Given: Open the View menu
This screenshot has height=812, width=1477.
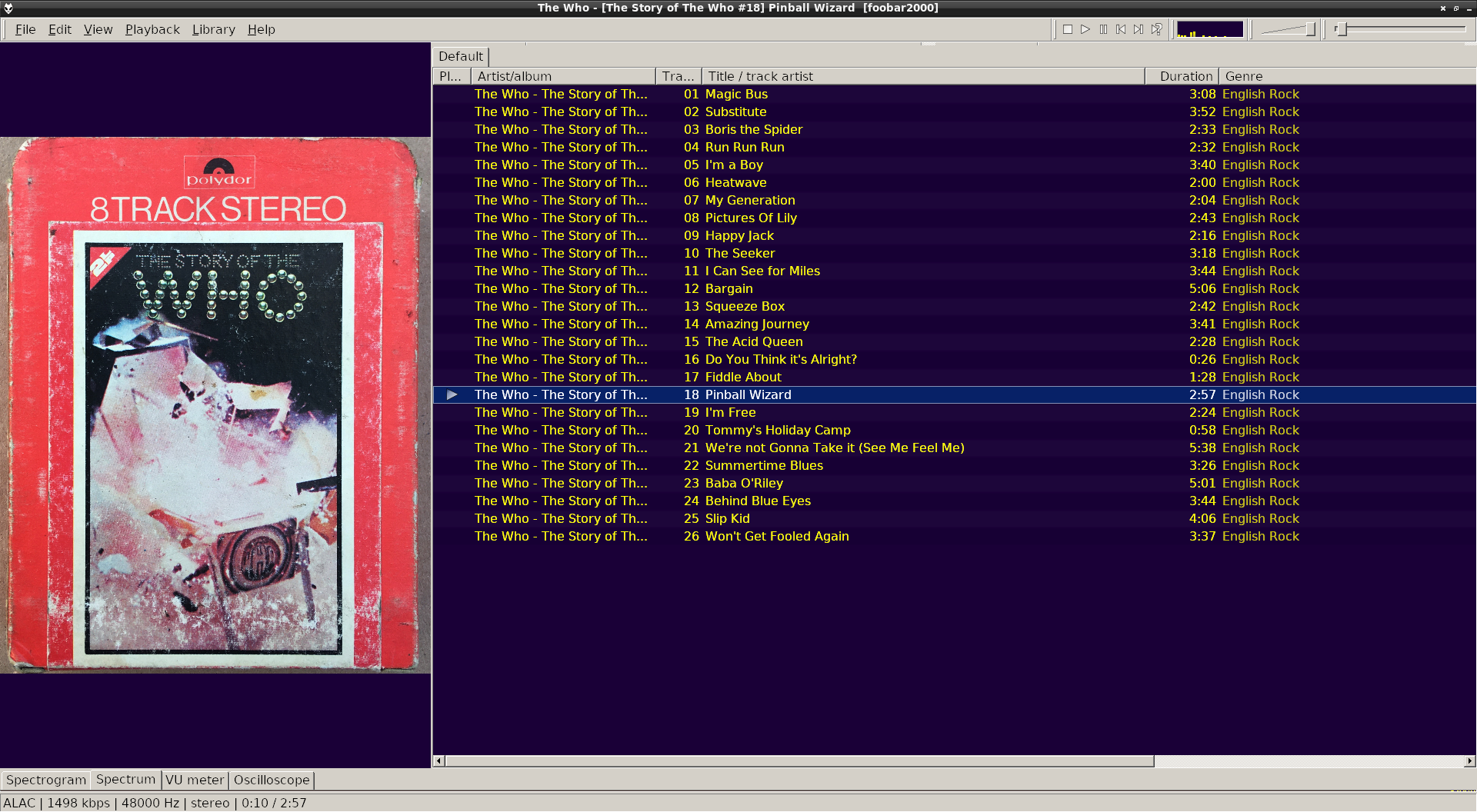Looking at the screenshot, I should (98, 29).
